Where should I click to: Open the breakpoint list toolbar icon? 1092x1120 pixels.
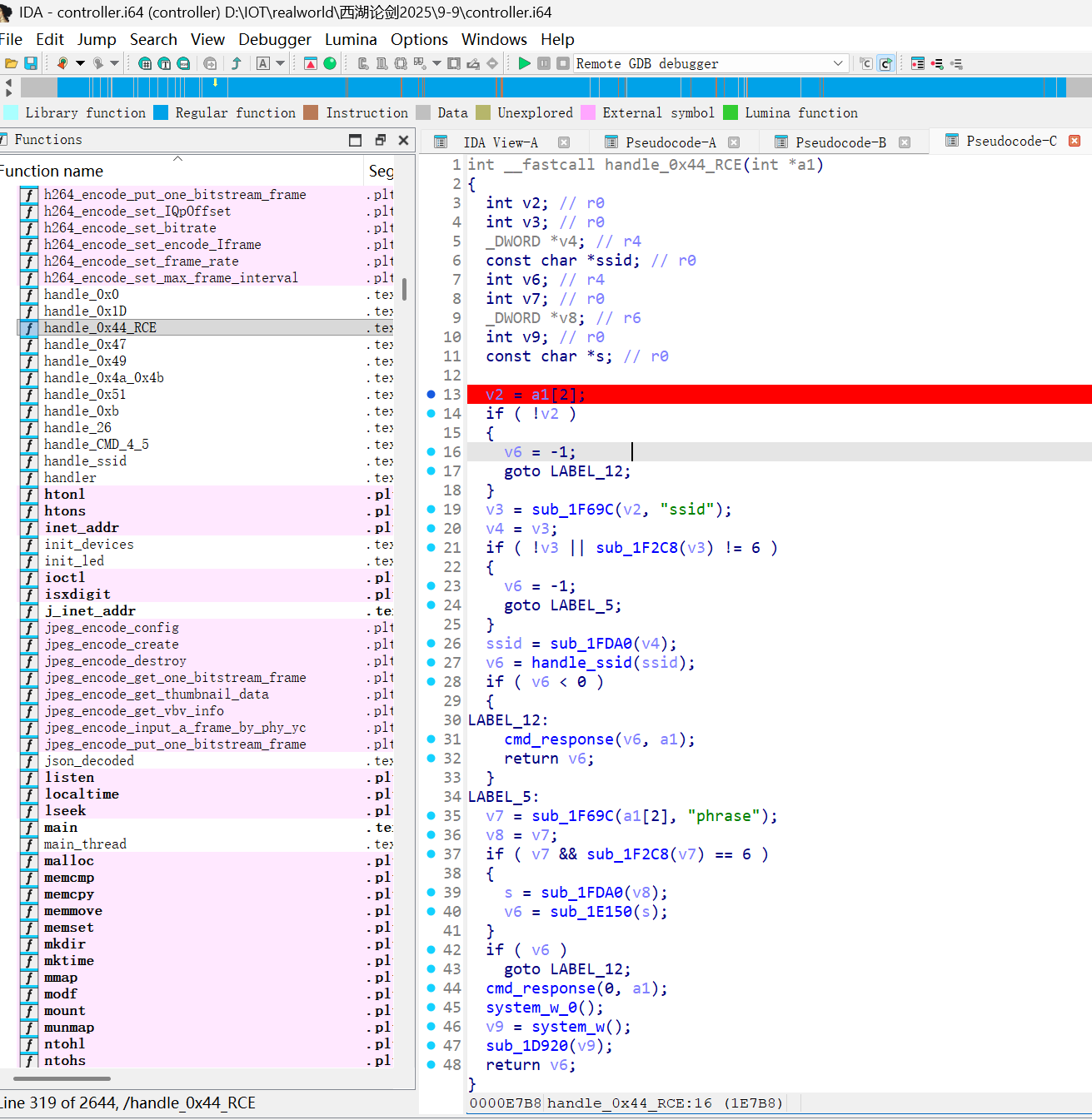pyautogui.click(x=917, y=63)
